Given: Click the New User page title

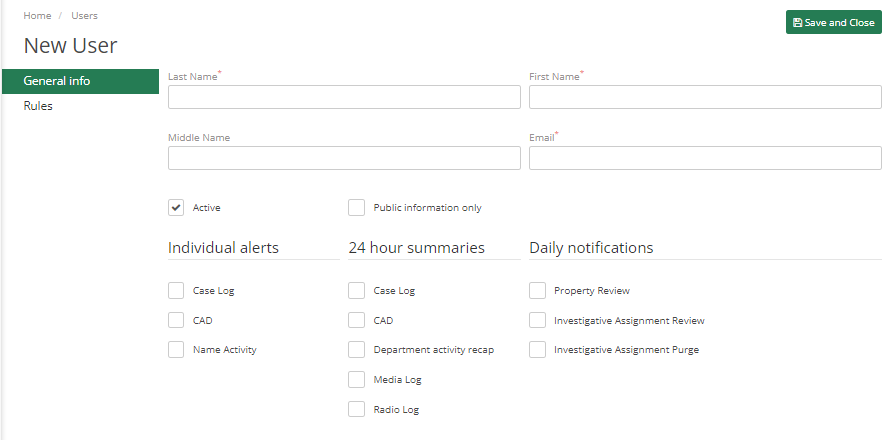Looking at the screenshot, I should tap(70, 45).
